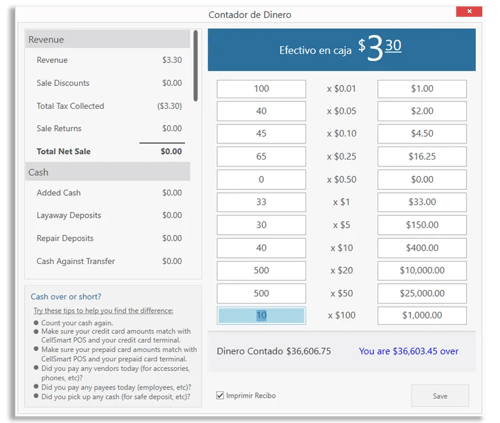Screen dimensions: 500x423
Task: Select the $50 bill quantity field
Action: tap(261, 293)
